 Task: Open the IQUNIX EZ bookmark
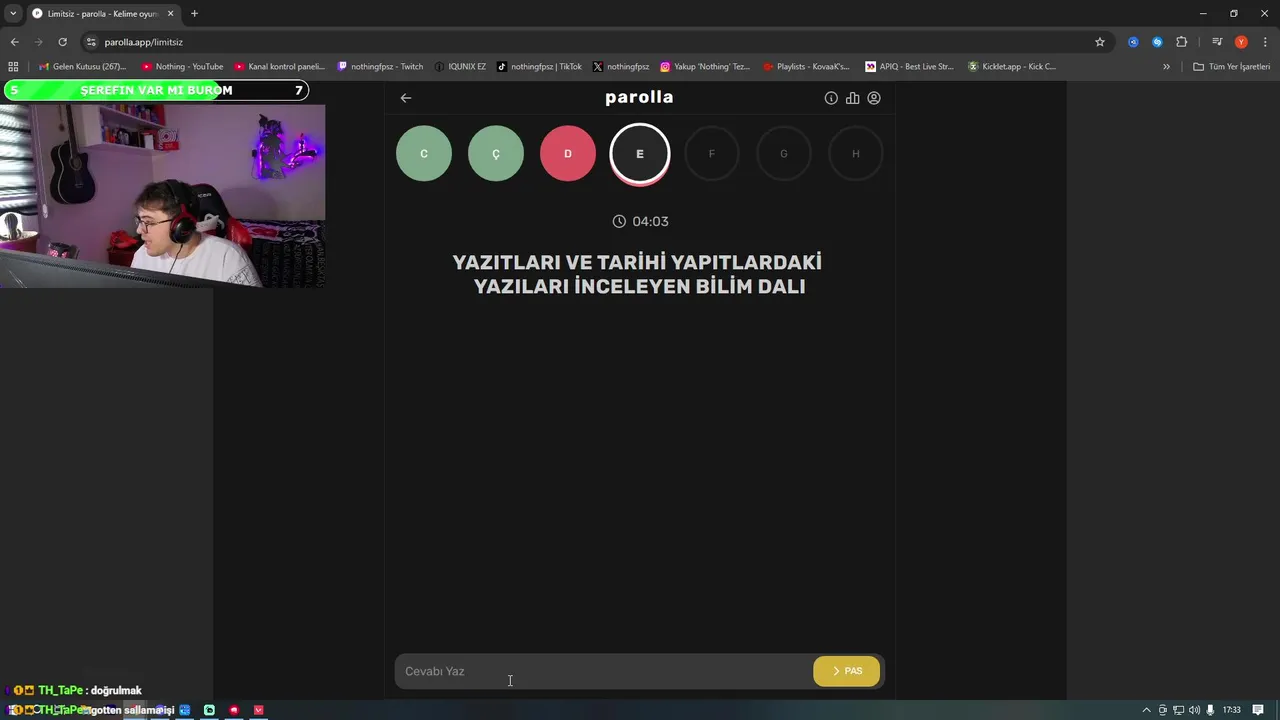pos(460,67)
